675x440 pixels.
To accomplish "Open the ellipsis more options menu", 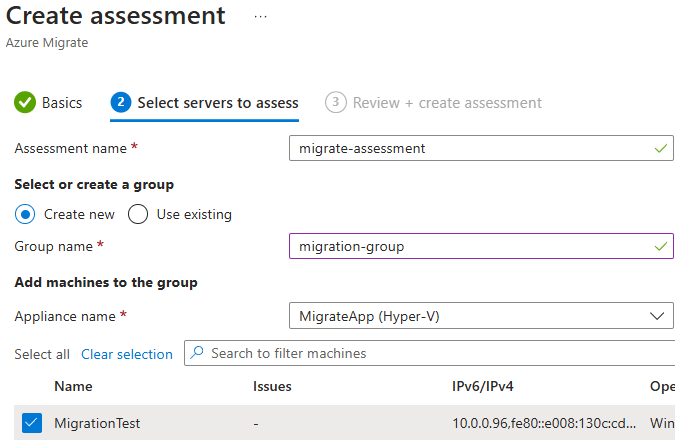I will coord(260,17).
